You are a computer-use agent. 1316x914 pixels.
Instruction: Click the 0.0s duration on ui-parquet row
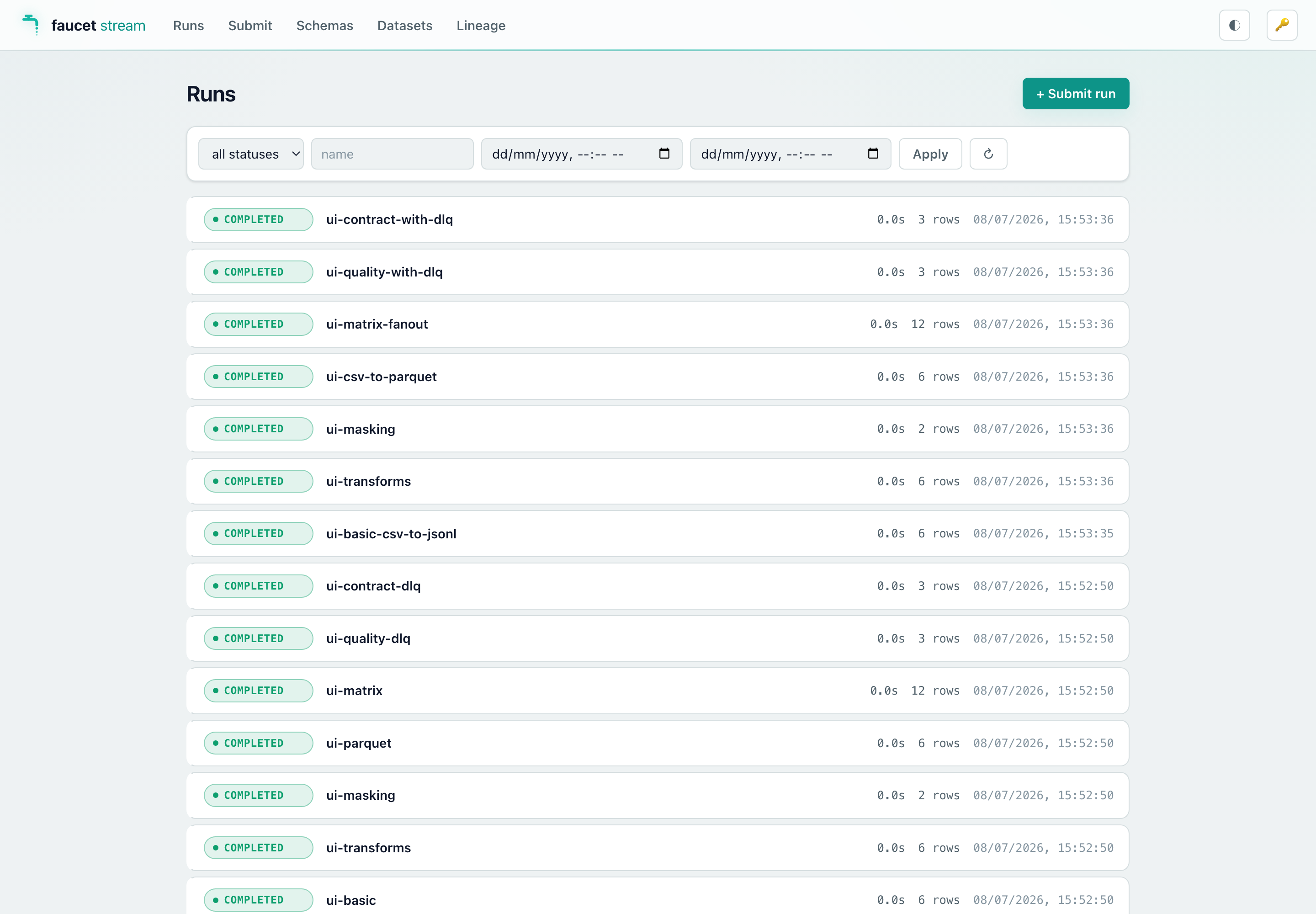point(891,743)
